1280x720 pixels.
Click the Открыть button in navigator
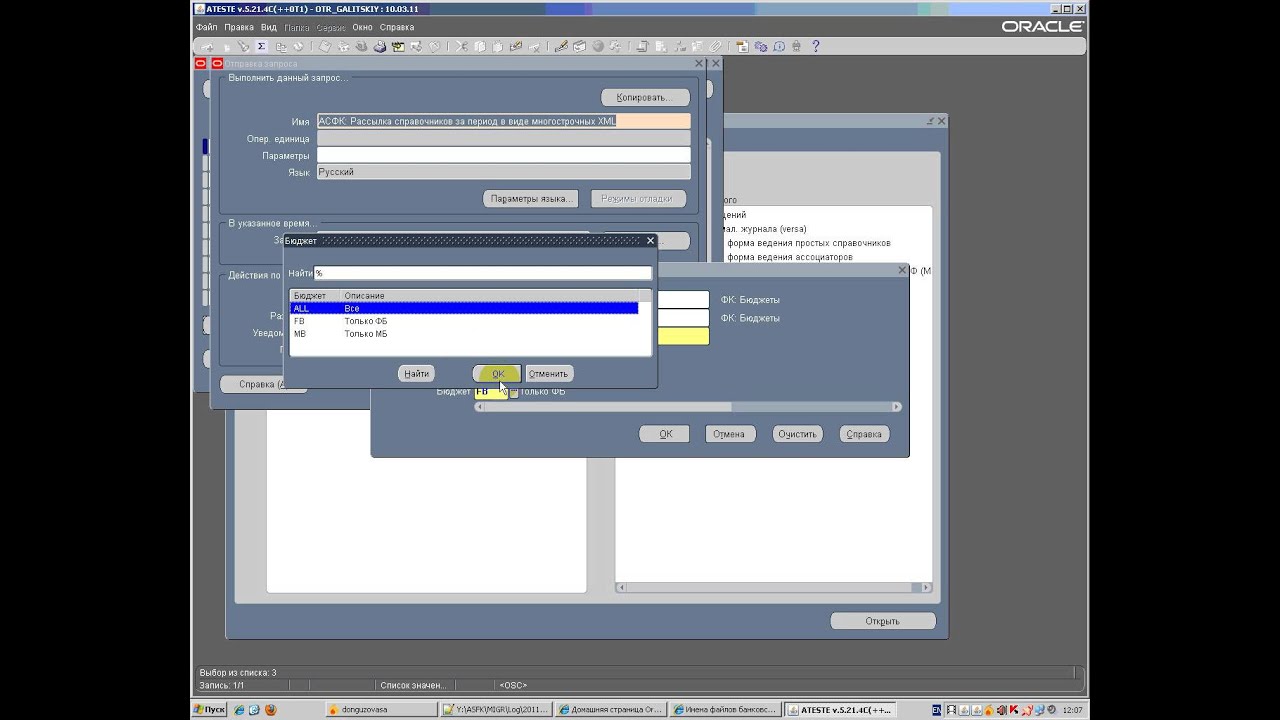(x=882, y=621)
